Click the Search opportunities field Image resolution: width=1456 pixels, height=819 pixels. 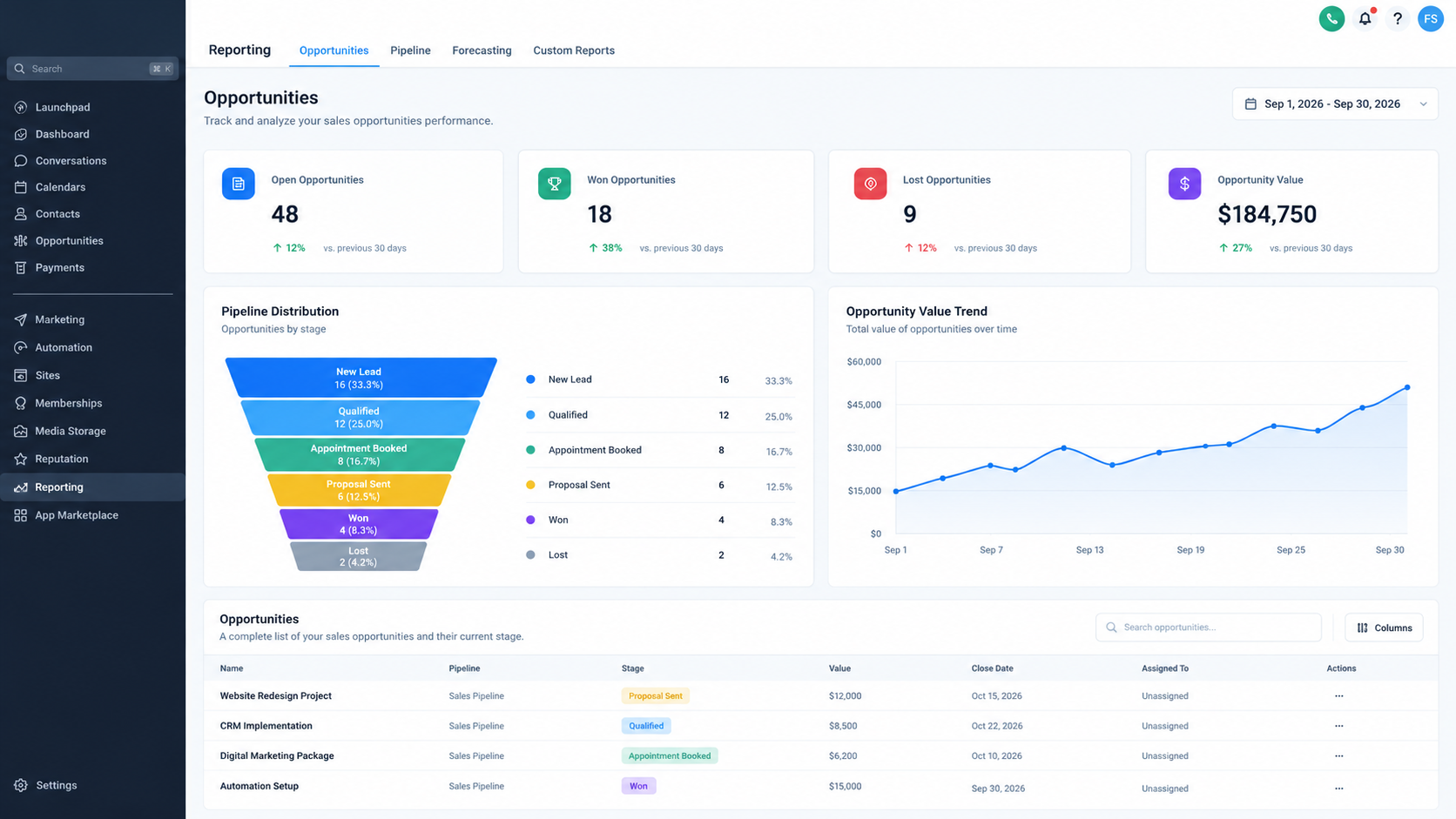1208,628
